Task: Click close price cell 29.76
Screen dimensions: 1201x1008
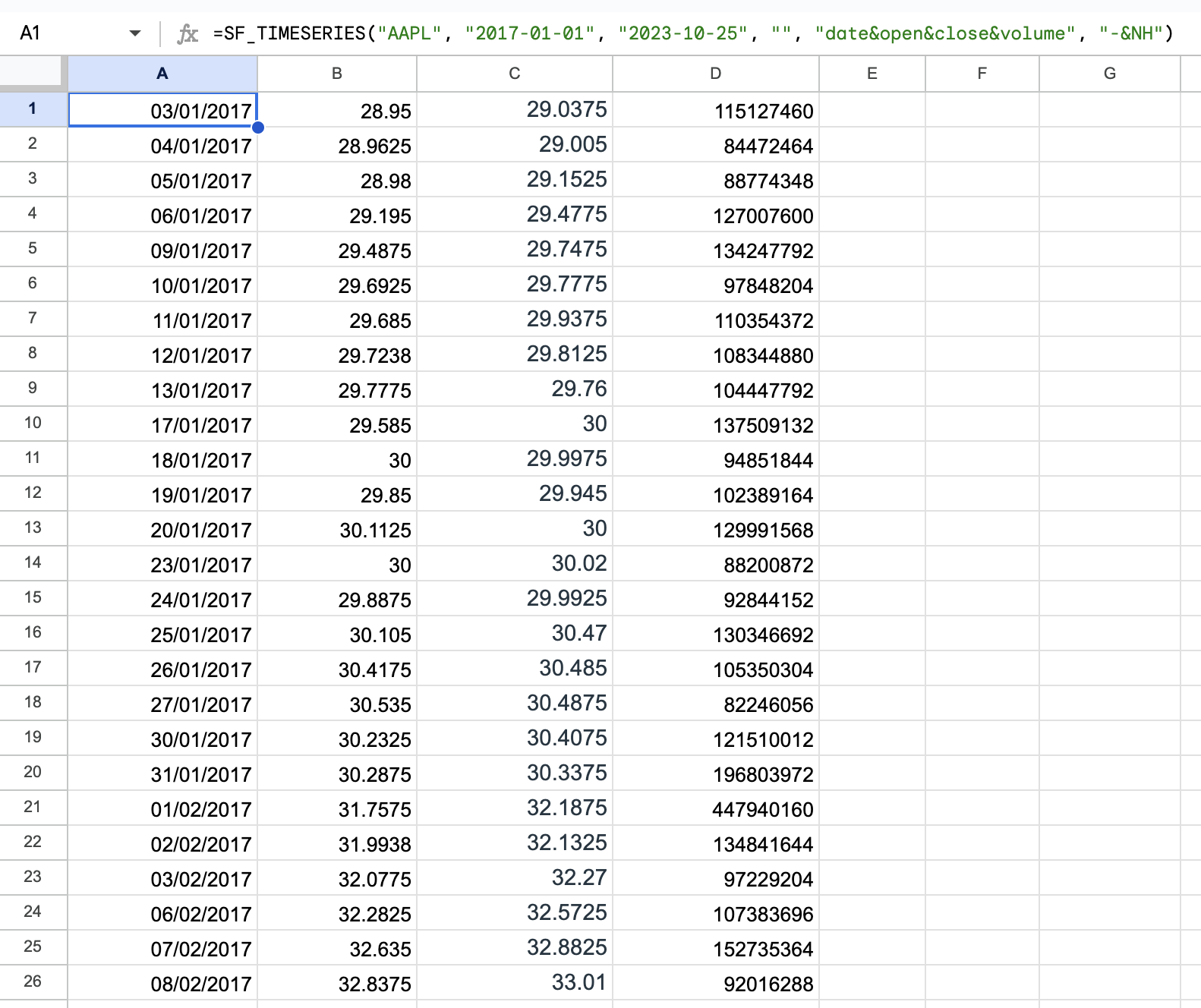Action: pos(515,389)
